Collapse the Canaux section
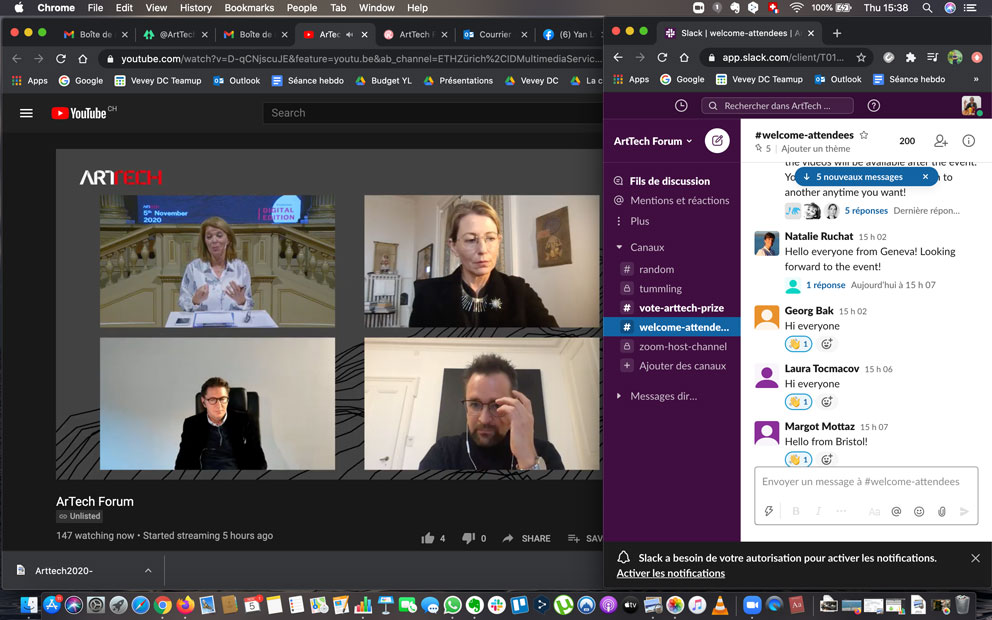 619,247
